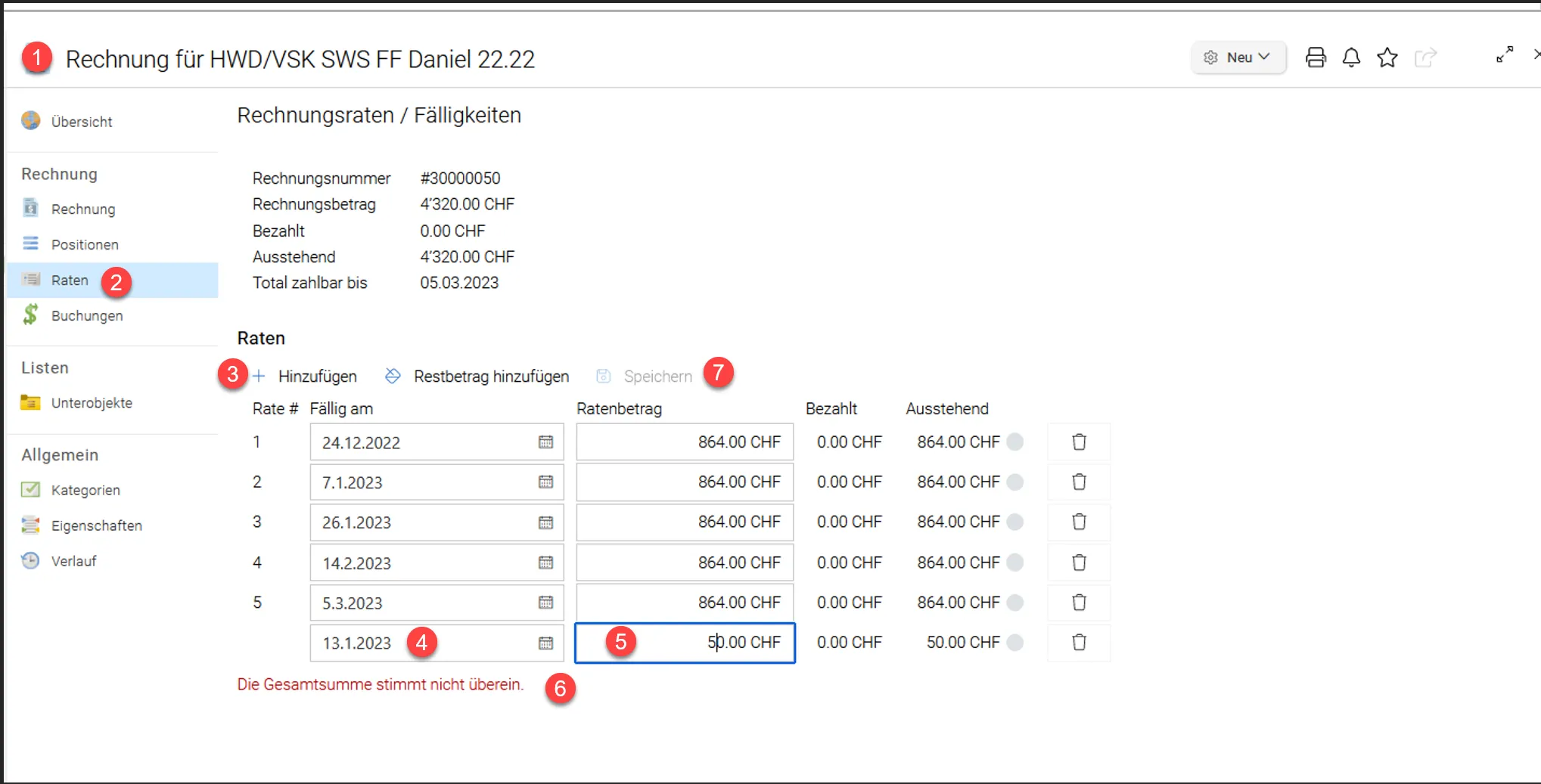This screenshot has width=1541, height=784.
Task: Open the Neu status dropdown
Action: coord(1238,57)
